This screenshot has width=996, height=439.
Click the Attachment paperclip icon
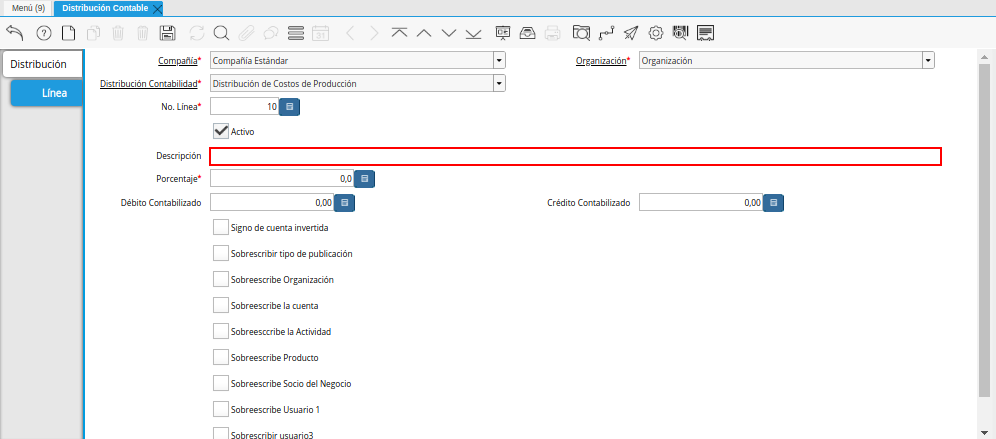(246, 33)
